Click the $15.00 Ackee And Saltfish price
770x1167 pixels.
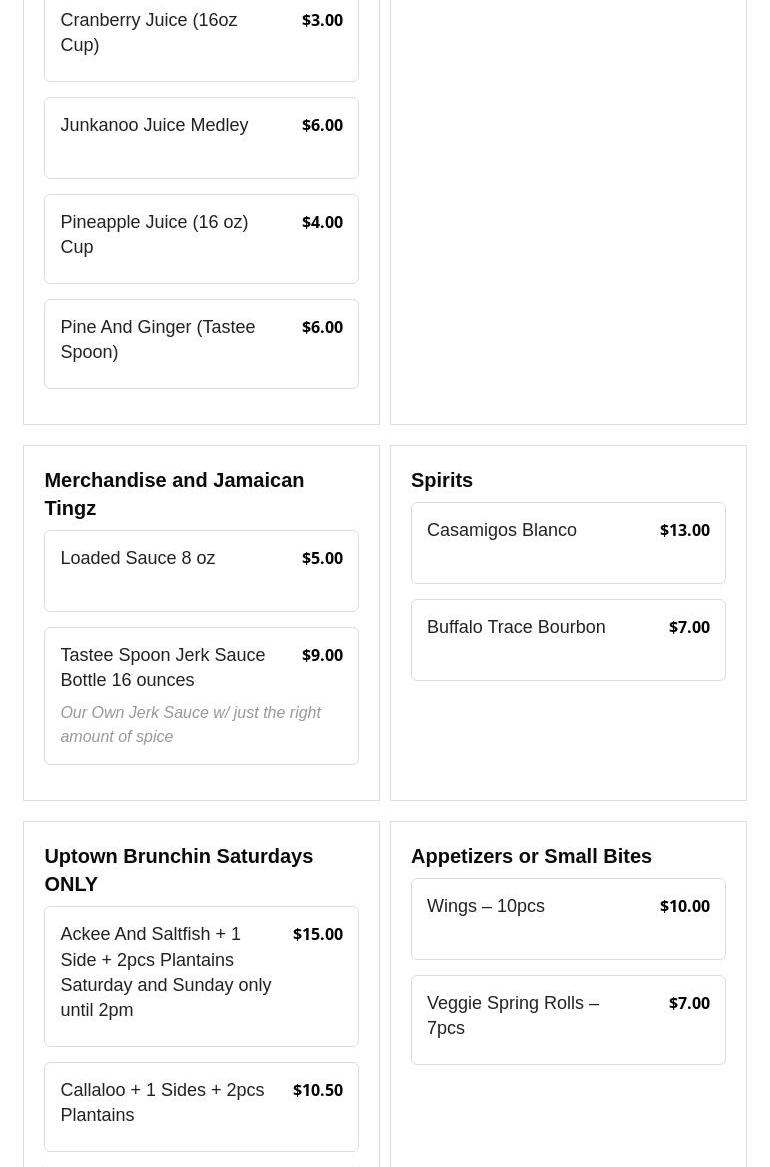pos(318,934)
